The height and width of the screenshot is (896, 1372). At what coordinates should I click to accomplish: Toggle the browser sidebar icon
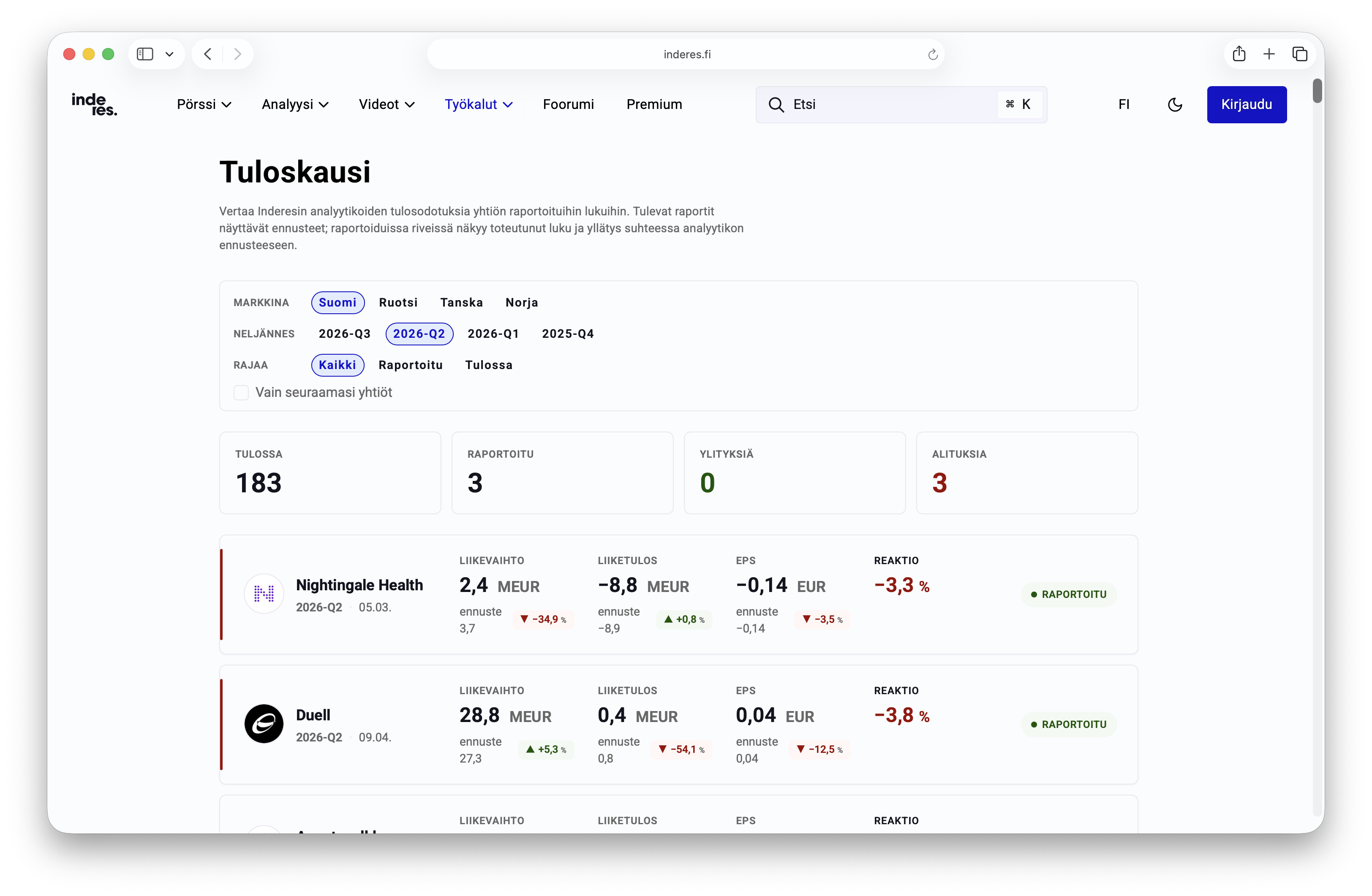tap(145, 54)
